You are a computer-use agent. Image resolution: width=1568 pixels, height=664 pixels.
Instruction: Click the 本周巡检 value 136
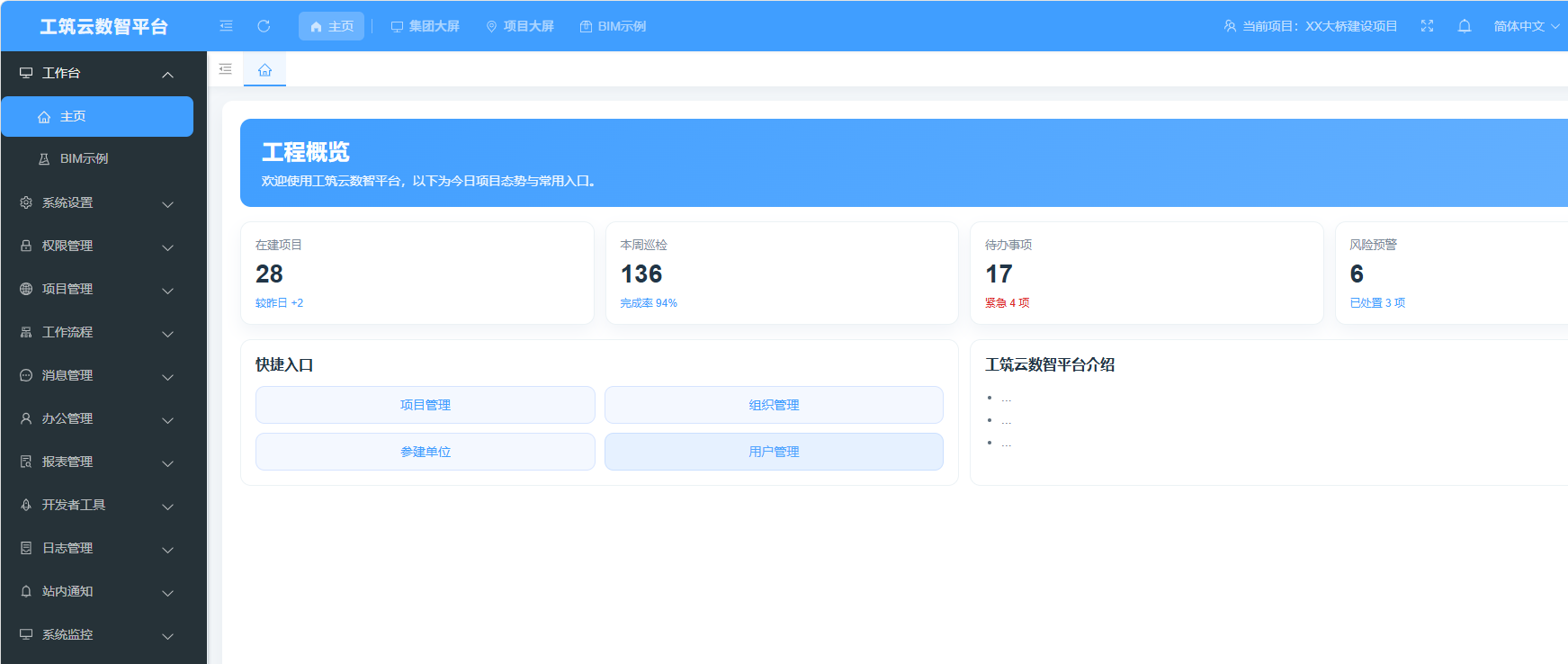click(641, 274)
